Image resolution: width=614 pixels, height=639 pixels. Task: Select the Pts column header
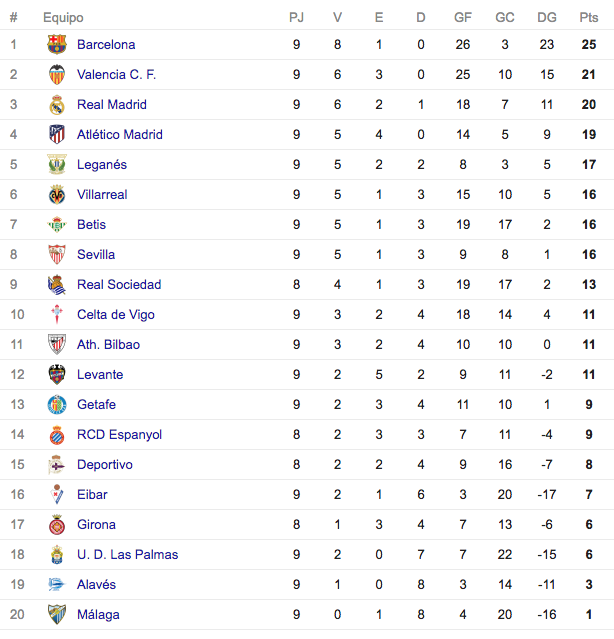click(589, 18)
